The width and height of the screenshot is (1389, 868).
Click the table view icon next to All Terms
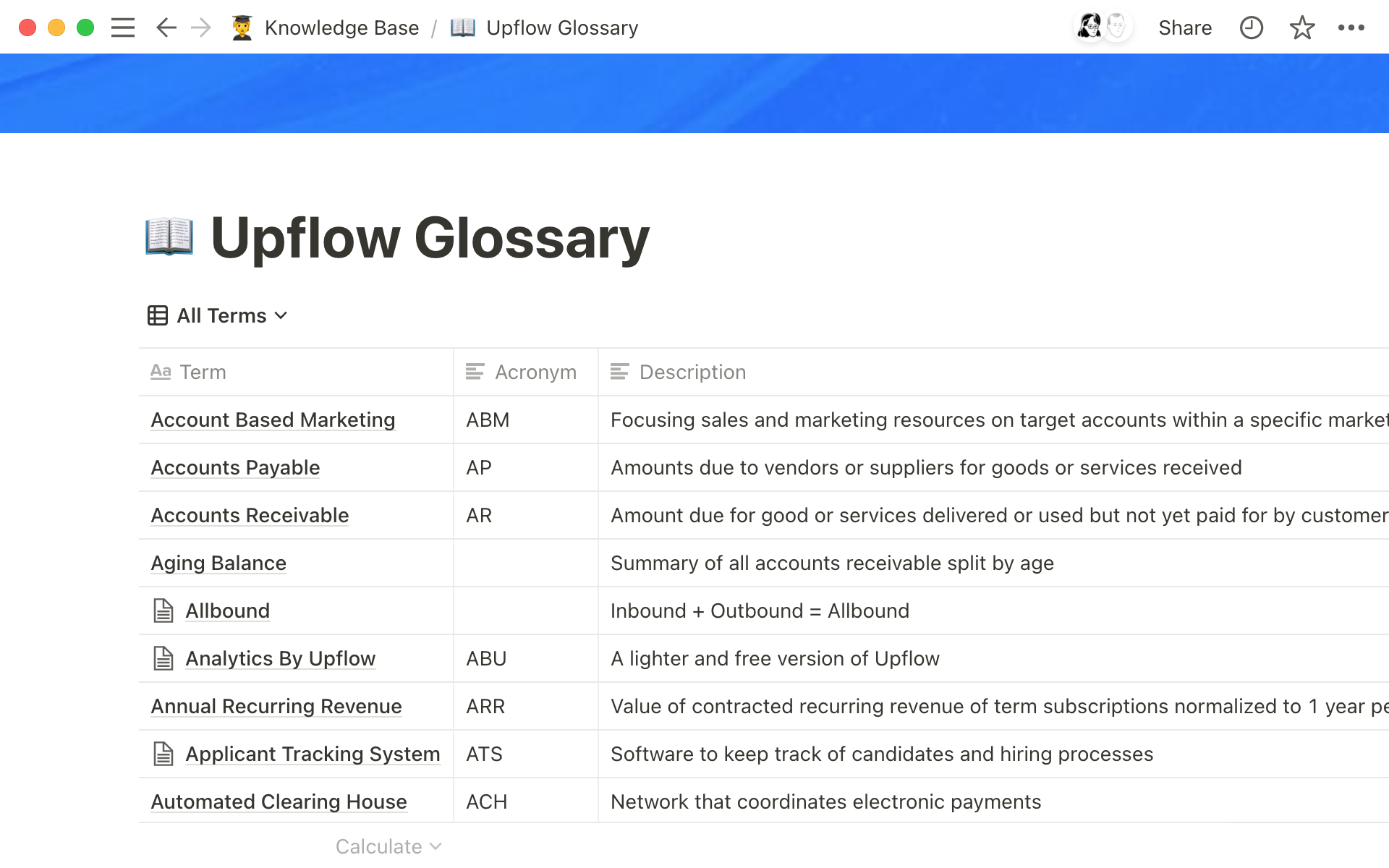click(x=158, y=315)
